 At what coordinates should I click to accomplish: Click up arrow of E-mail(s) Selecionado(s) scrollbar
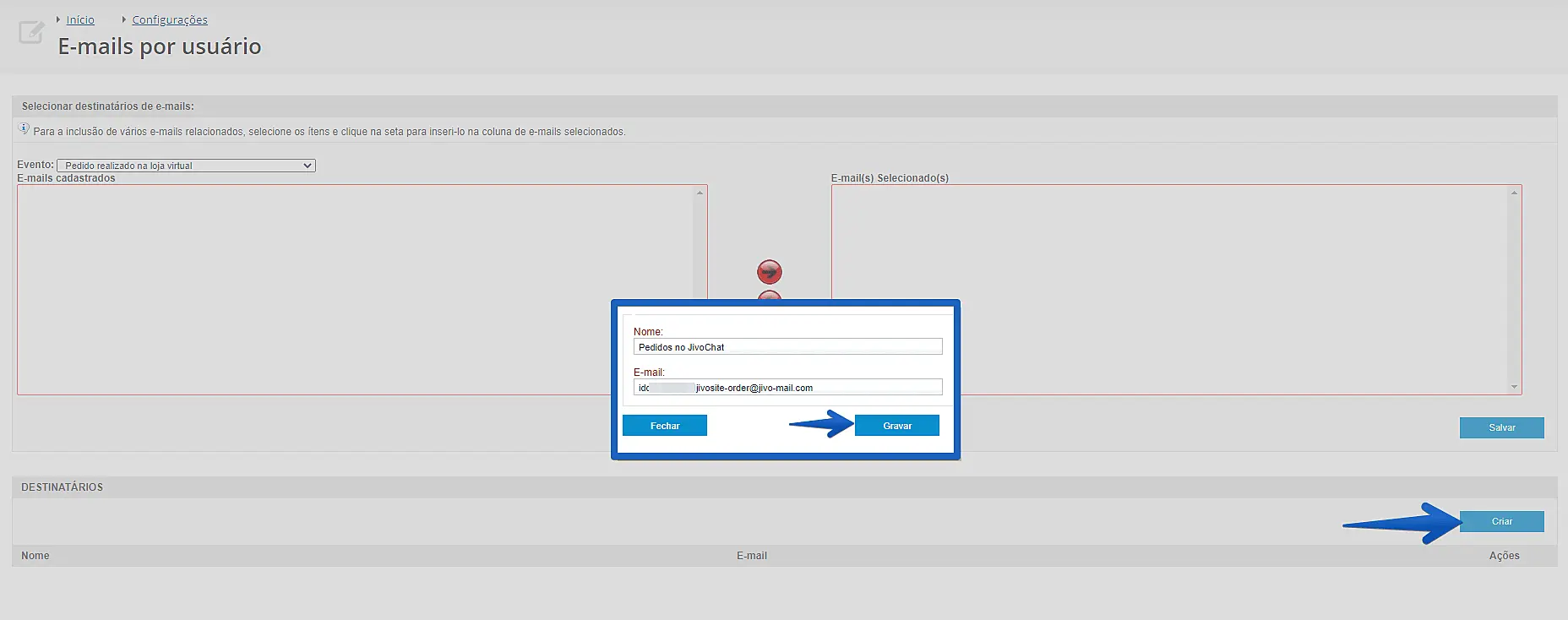[x=1514, y=193]
